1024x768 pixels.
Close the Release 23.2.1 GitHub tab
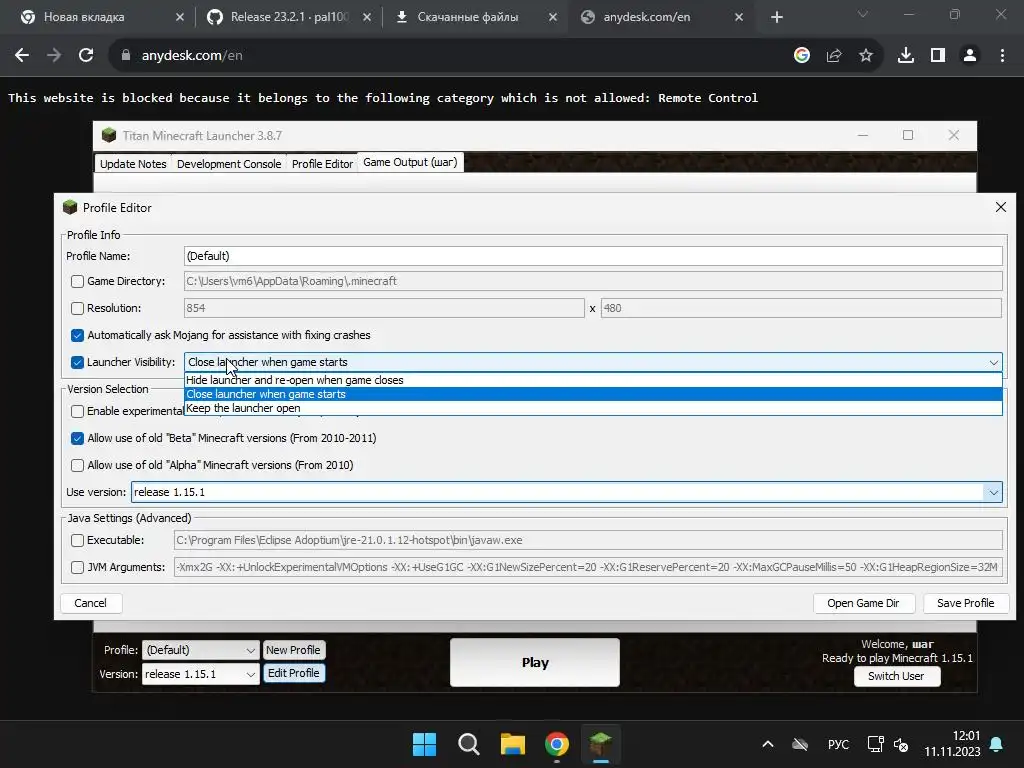[367, 17]
